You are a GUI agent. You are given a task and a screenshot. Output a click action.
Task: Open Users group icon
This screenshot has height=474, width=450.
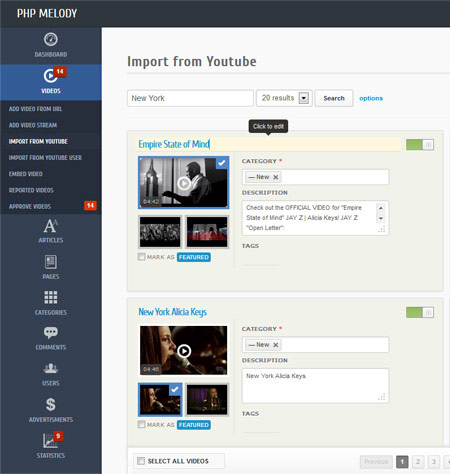tap(51, 368)
